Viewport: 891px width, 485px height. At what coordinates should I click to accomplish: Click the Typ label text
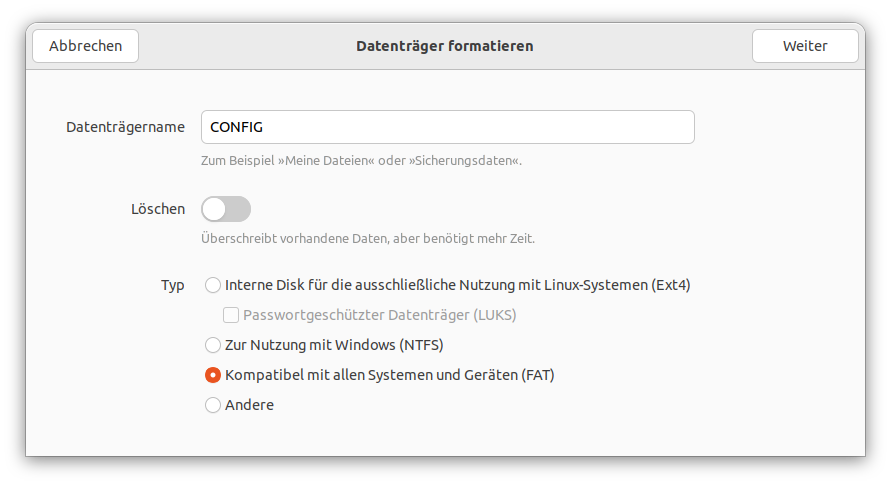coord(173,285)
